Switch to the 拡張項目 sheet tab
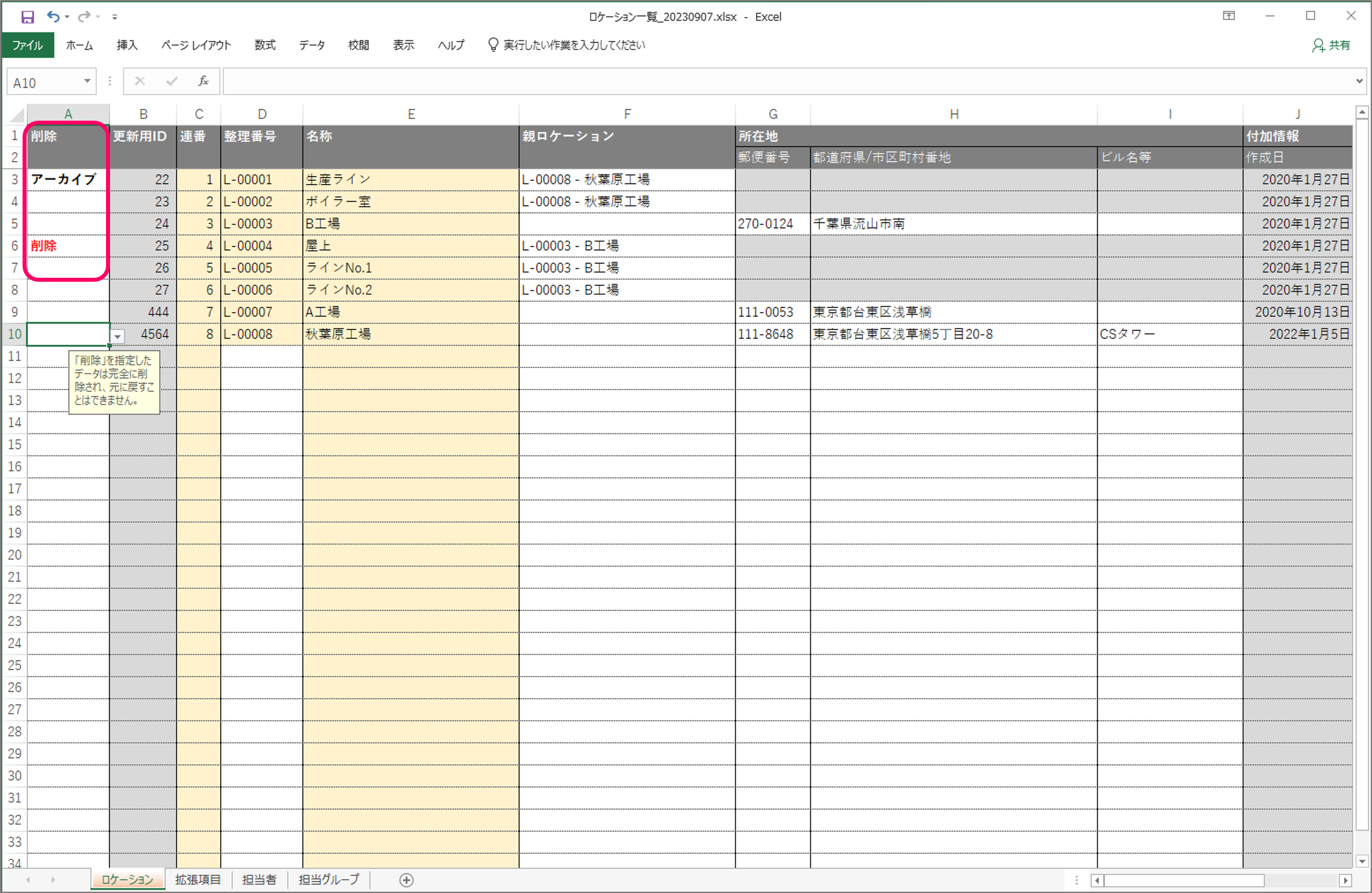Screen dimensions: 1372x893 198,880
